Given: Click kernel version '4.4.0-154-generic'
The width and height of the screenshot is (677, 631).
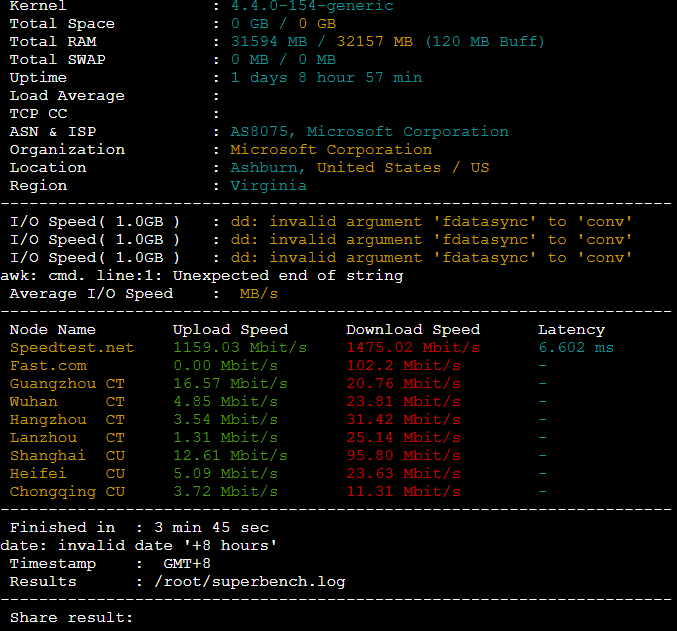Looking at the screenshot, I should 312,6.
